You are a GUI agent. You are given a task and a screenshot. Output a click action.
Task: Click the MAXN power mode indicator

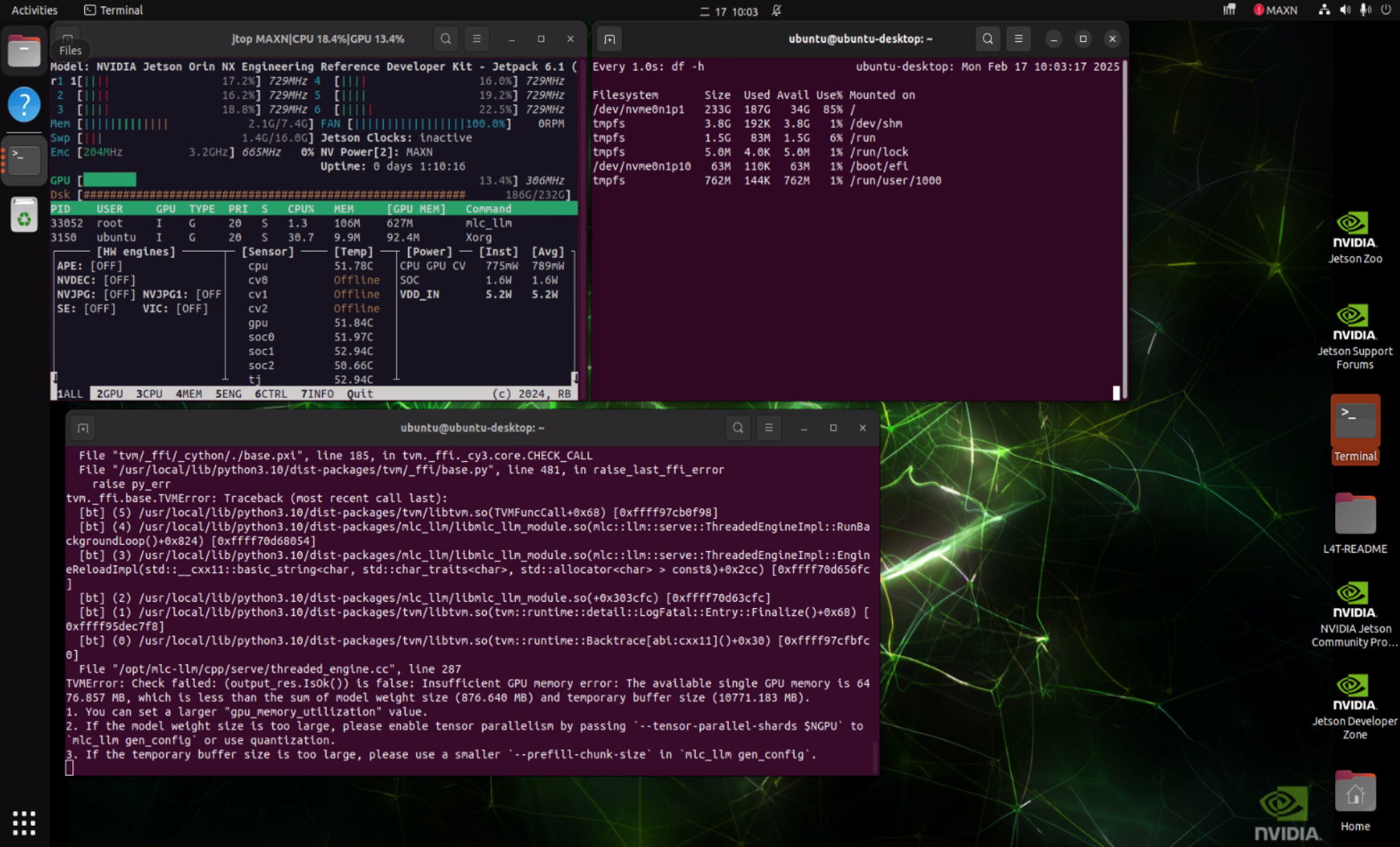click(1277, 10)
